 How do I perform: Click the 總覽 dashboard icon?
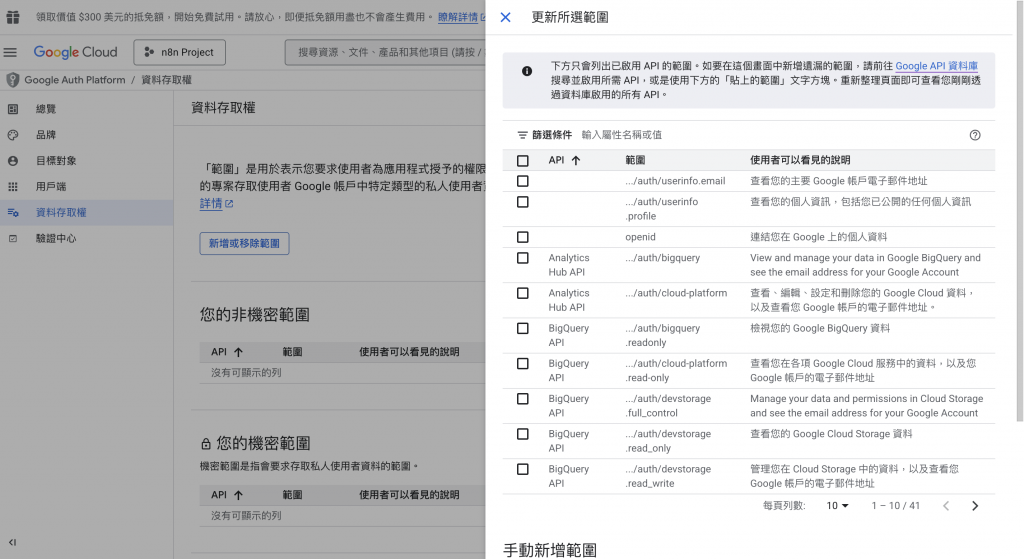(12, 109)
